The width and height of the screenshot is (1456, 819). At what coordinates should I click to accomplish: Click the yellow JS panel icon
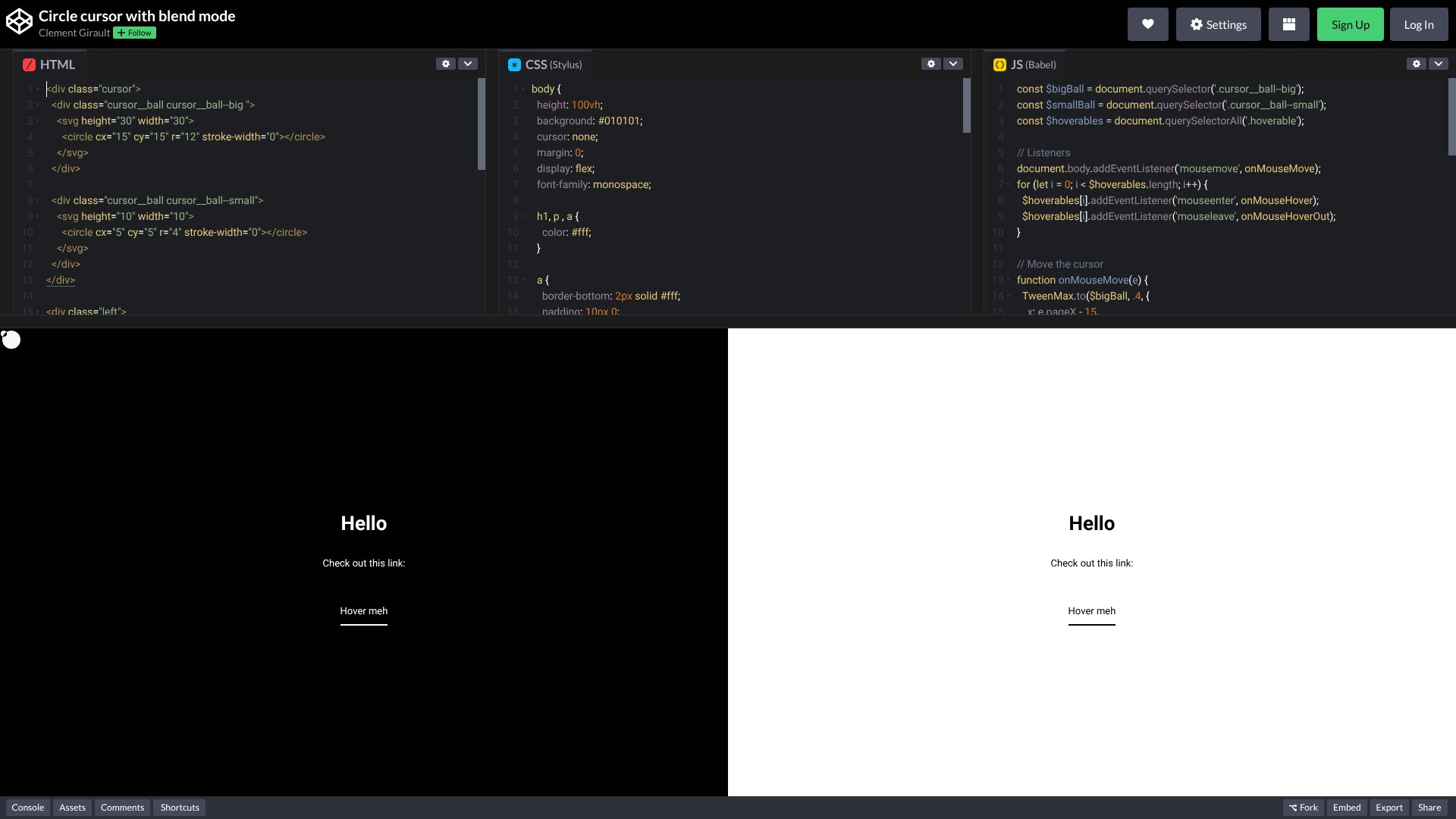tap(999, 65)
